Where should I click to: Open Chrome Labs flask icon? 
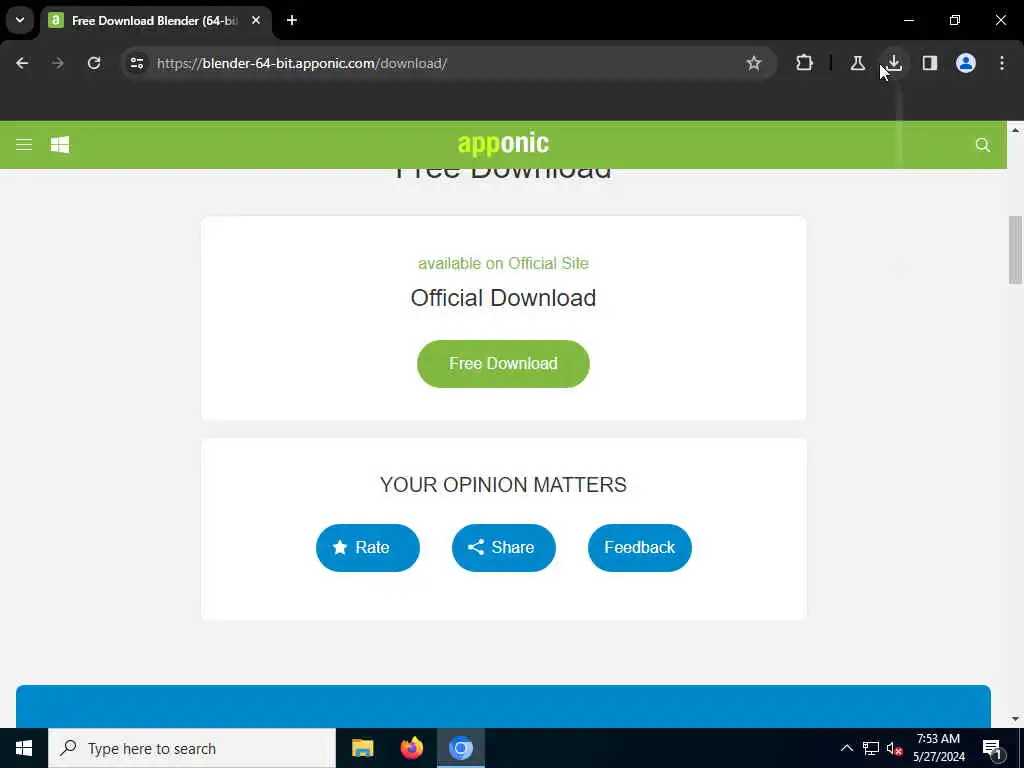857,63
